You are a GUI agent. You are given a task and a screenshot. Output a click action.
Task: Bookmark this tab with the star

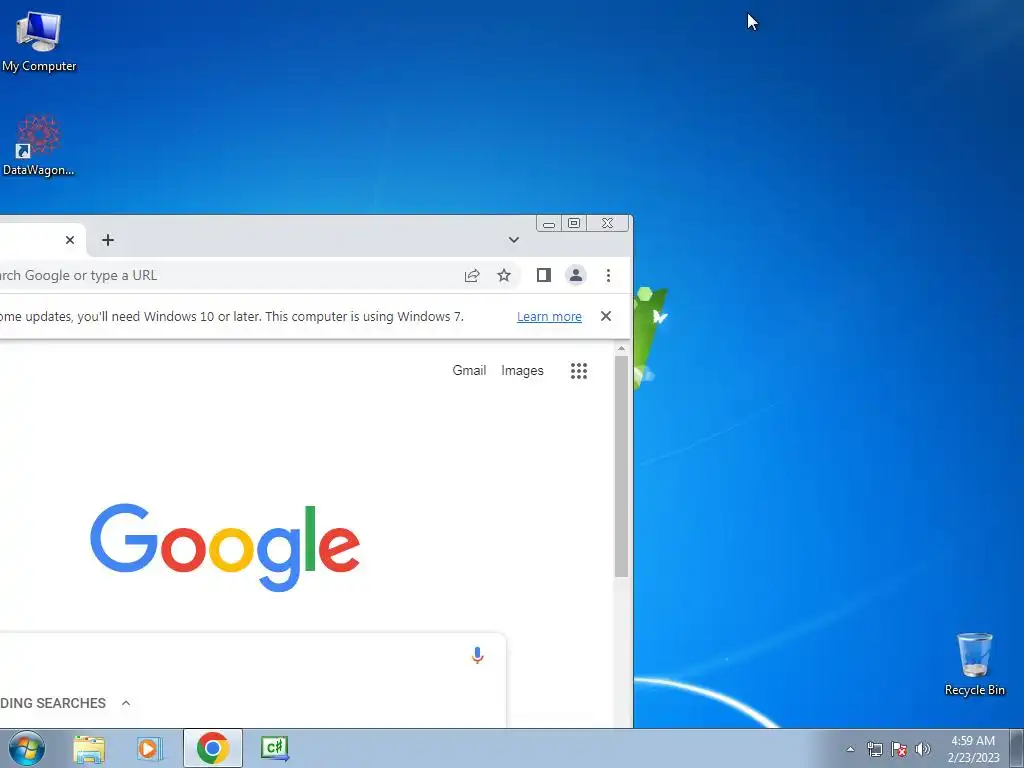504,276
